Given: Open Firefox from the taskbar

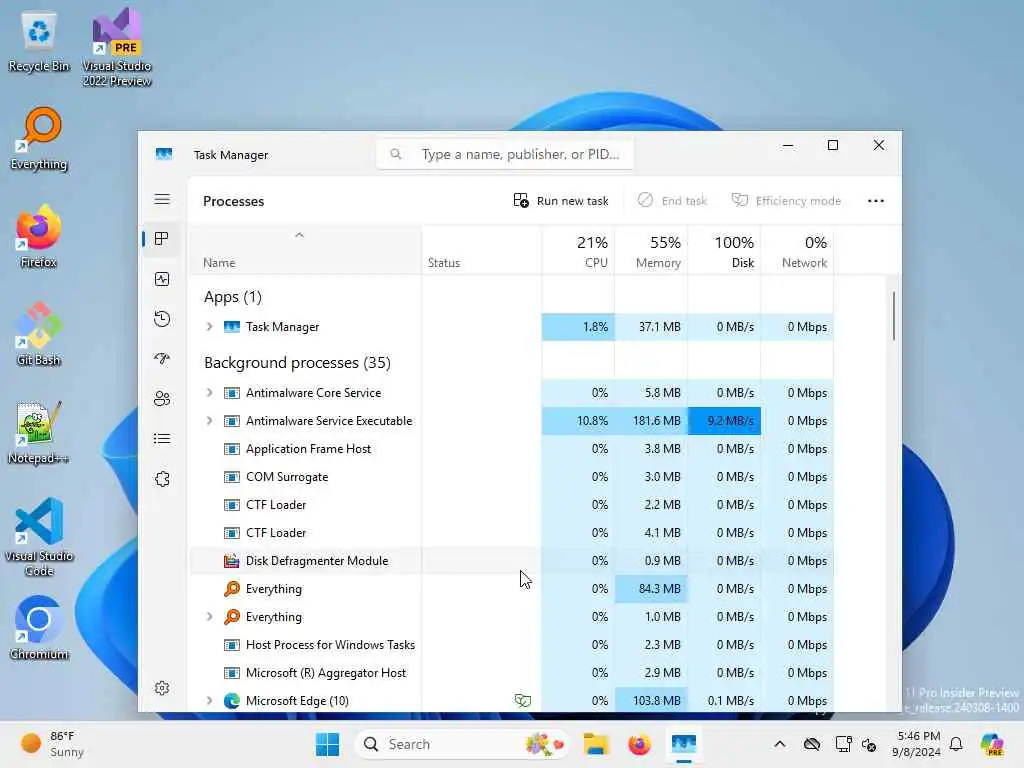Looking at the screenshot, I should [x=639, y=744].
